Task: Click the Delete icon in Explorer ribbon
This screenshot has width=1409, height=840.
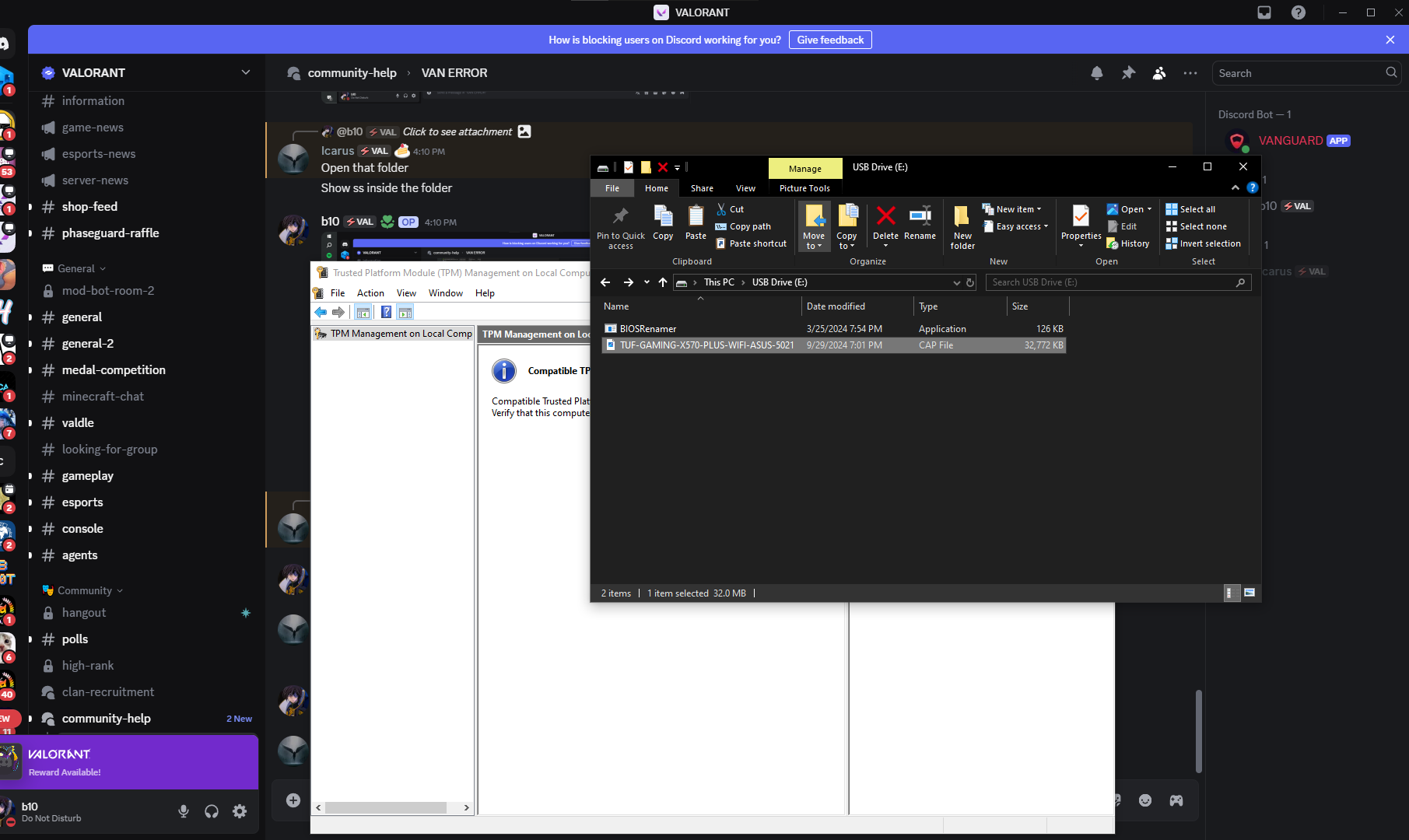Action: (885, 217)
